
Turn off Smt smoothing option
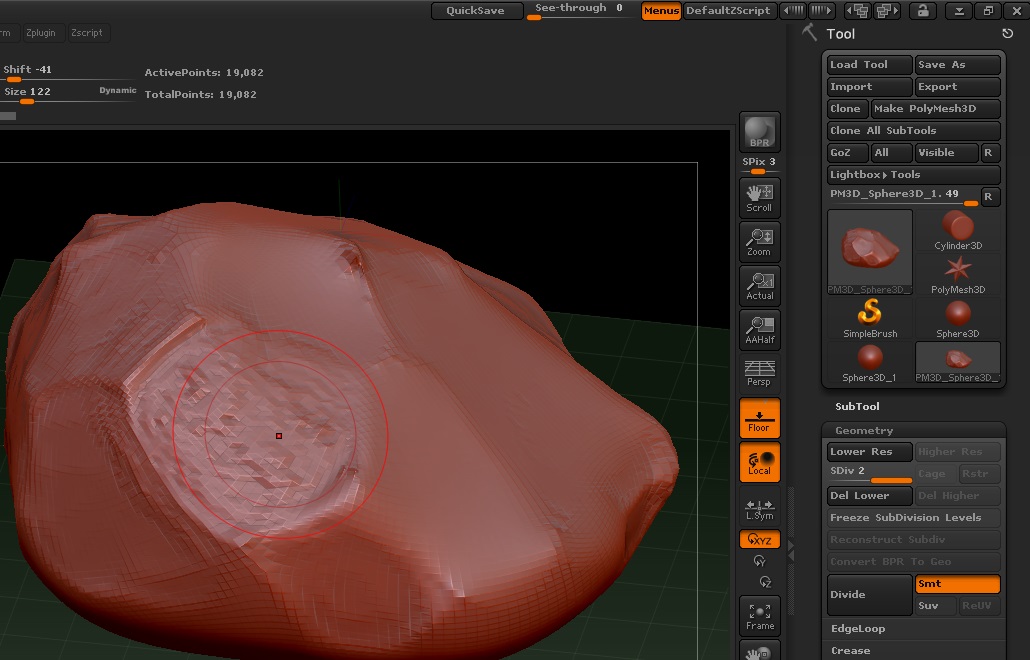coord(957,584)
